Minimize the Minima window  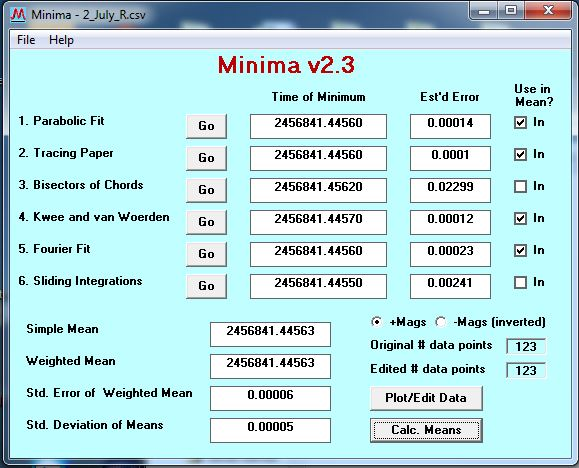coord(484,11)
